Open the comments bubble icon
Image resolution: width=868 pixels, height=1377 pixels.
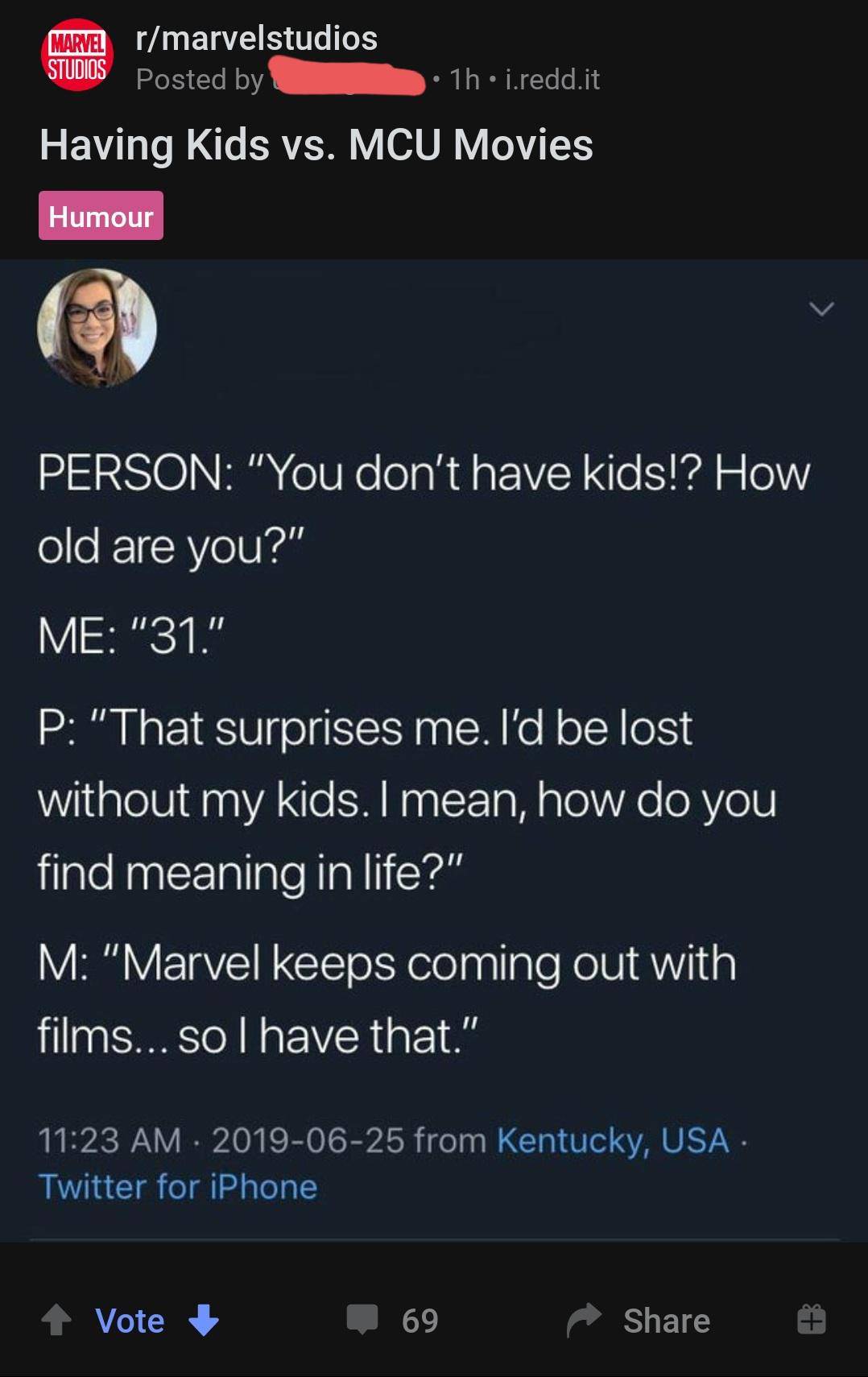362,1319
